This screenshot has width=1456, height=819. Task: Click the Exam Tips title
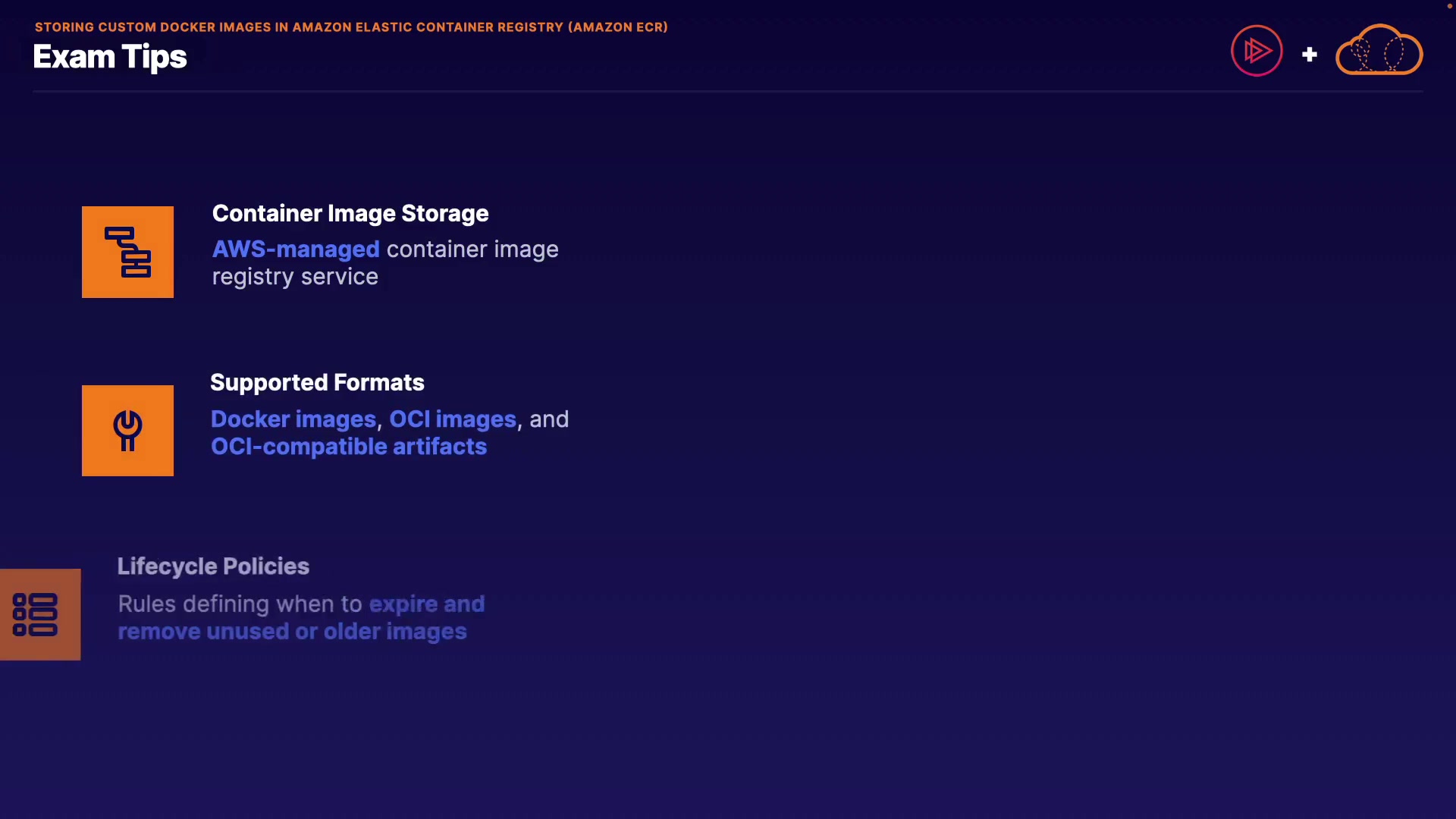coord(110,57)
